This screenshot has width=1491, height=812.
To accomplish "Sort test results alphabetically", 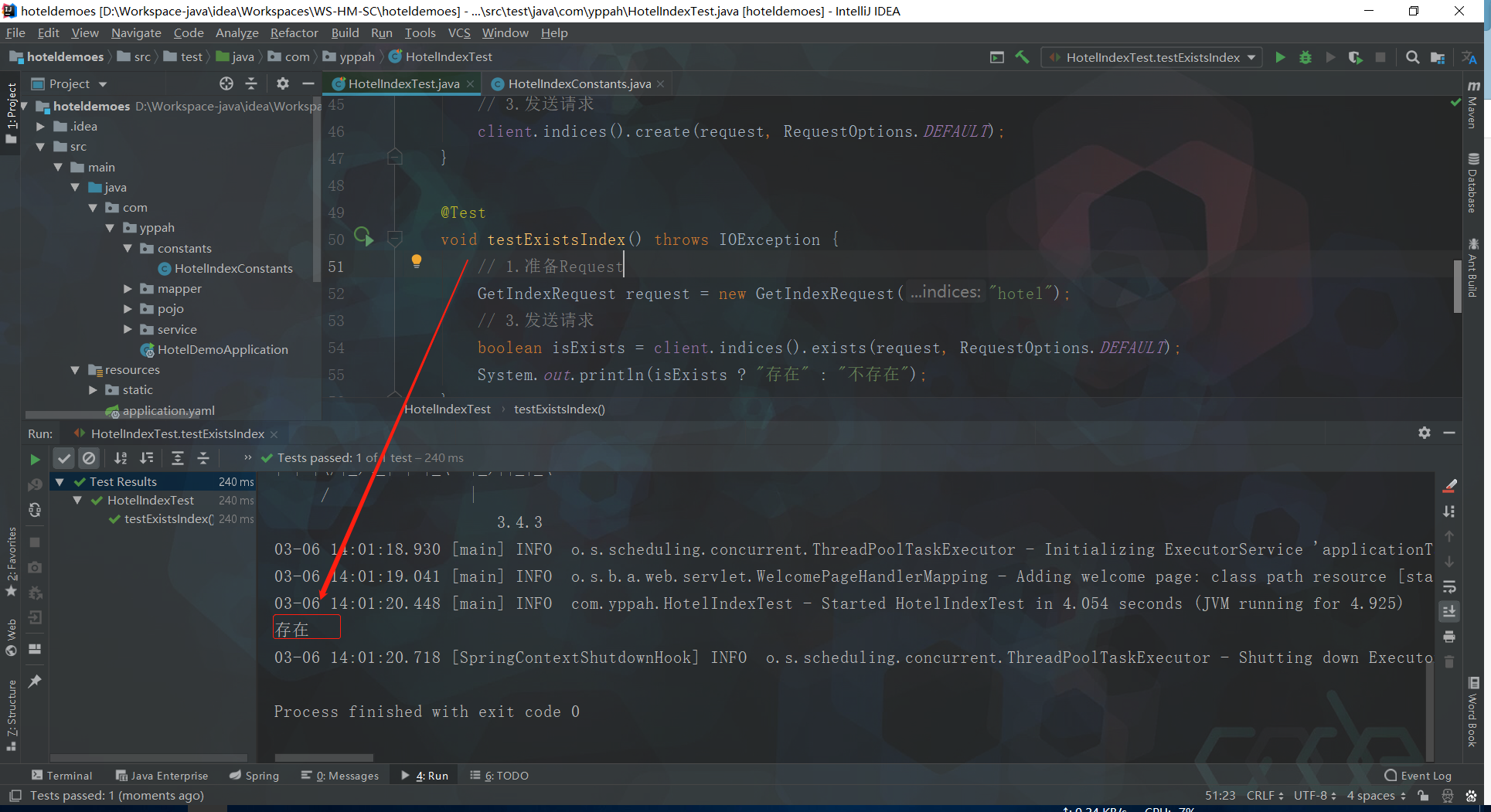I will click(121, 458).
